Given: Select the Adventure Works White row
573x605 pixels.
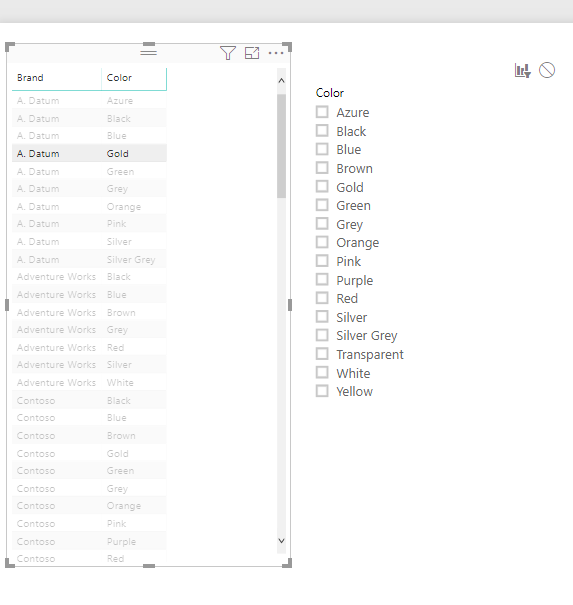Looking at the screenshot, I should click(x=90, y=383).
